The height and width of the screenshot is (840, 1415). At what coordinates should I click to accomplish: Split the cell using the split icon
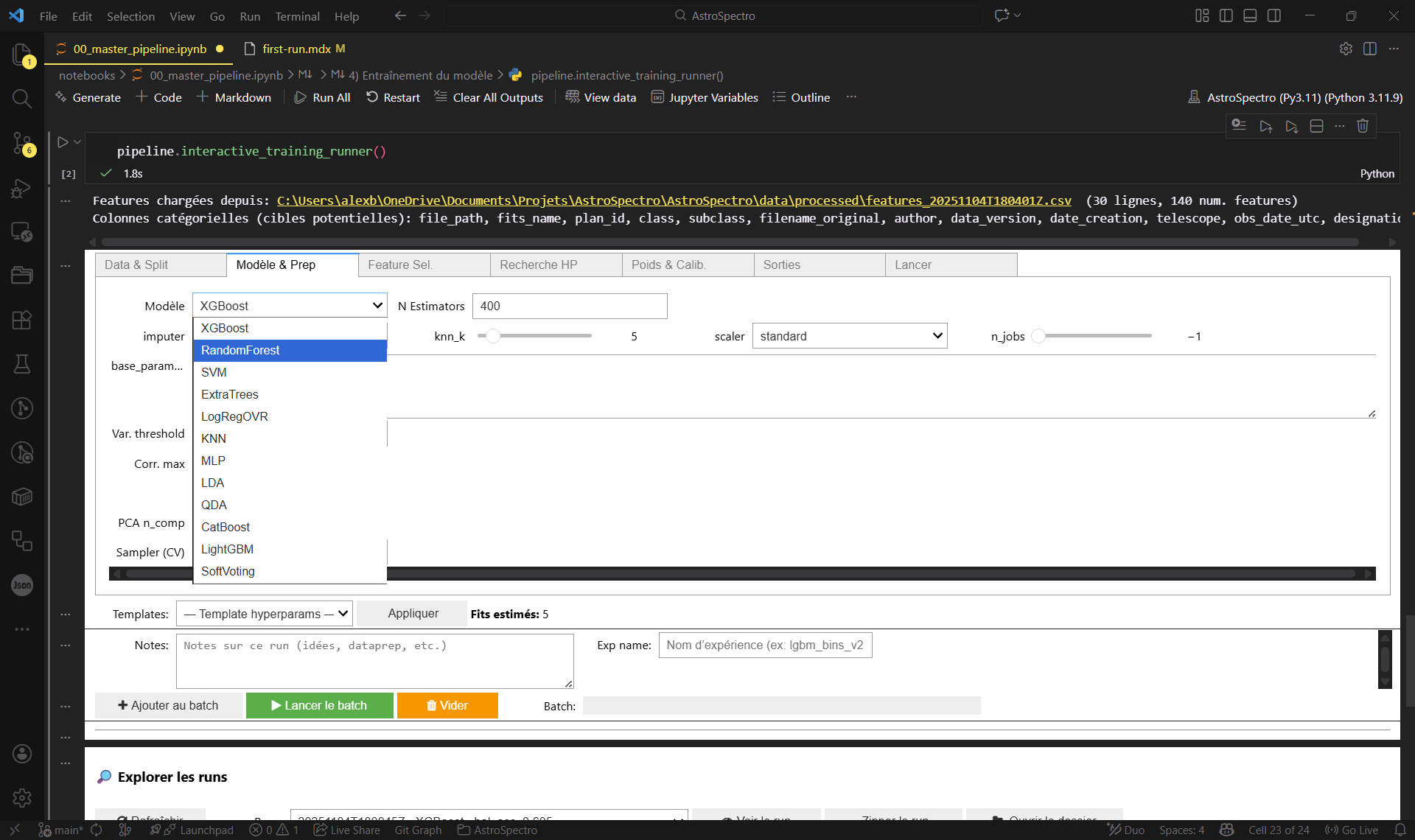point(1316,125)
